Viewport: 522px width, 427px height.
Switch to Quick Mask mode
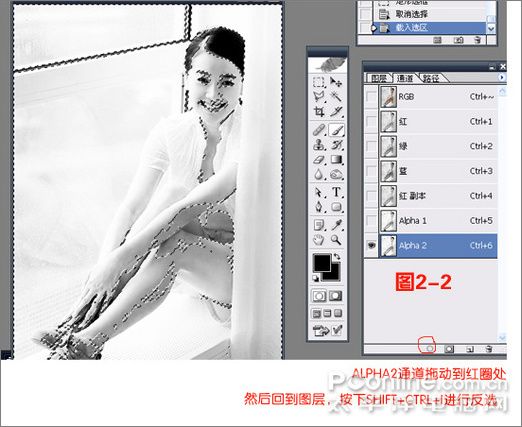pos(336,296)
